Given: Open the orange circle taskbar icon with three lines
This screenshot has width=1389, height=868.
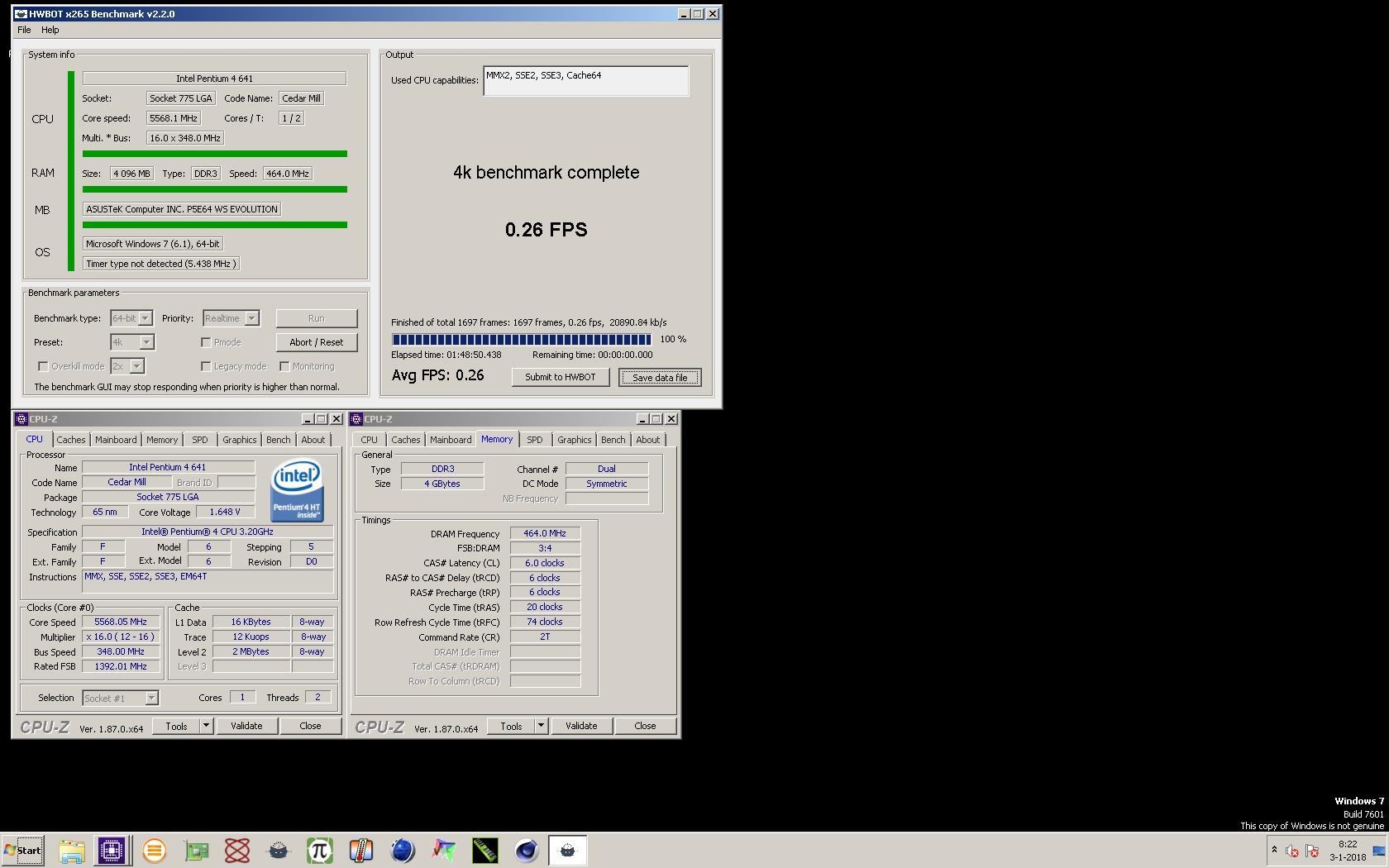Looking at the screenshot, I should (155, 850).
